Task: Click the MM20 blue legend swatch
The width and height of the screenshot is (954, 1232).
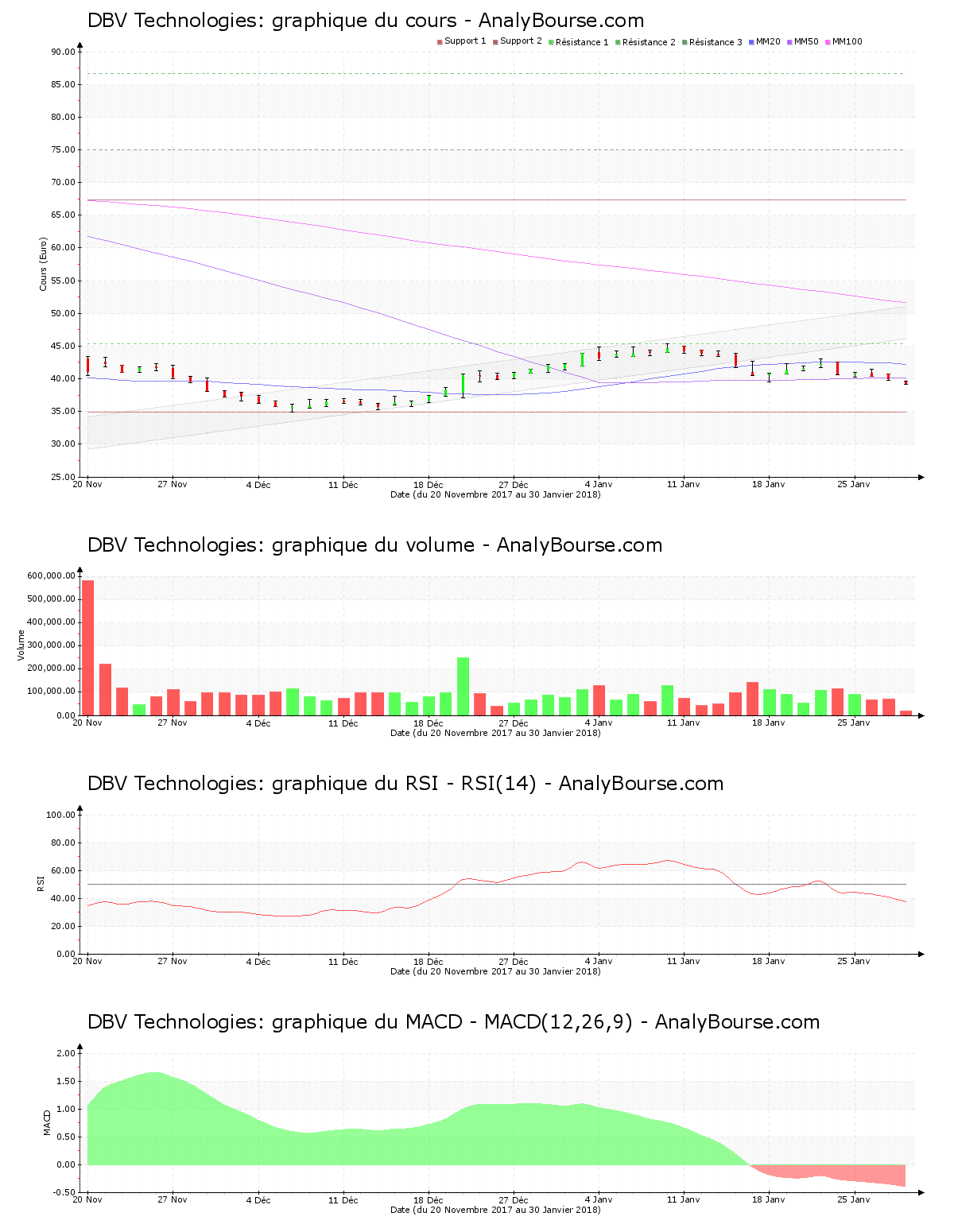Action: tap(751, 42)
